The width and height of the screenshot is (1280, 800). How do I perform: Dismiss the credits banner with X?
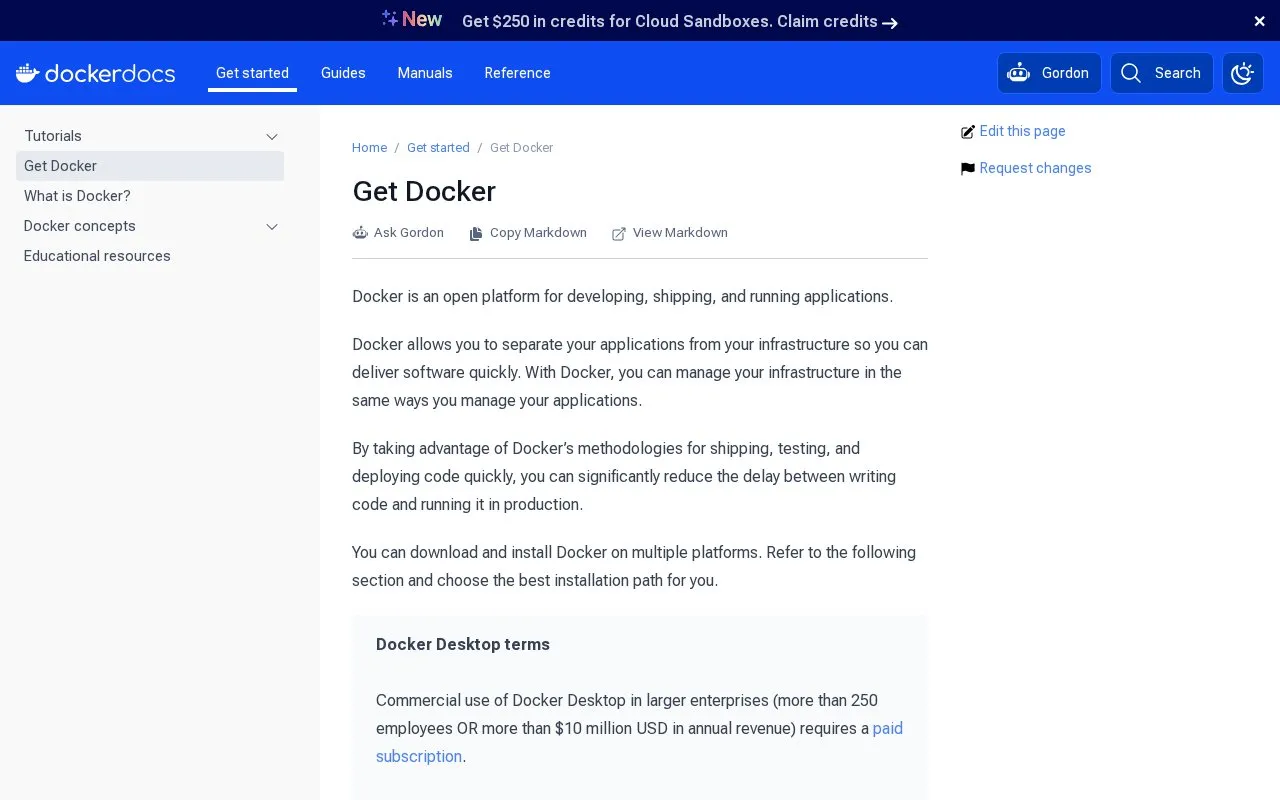click(1260, 21)
